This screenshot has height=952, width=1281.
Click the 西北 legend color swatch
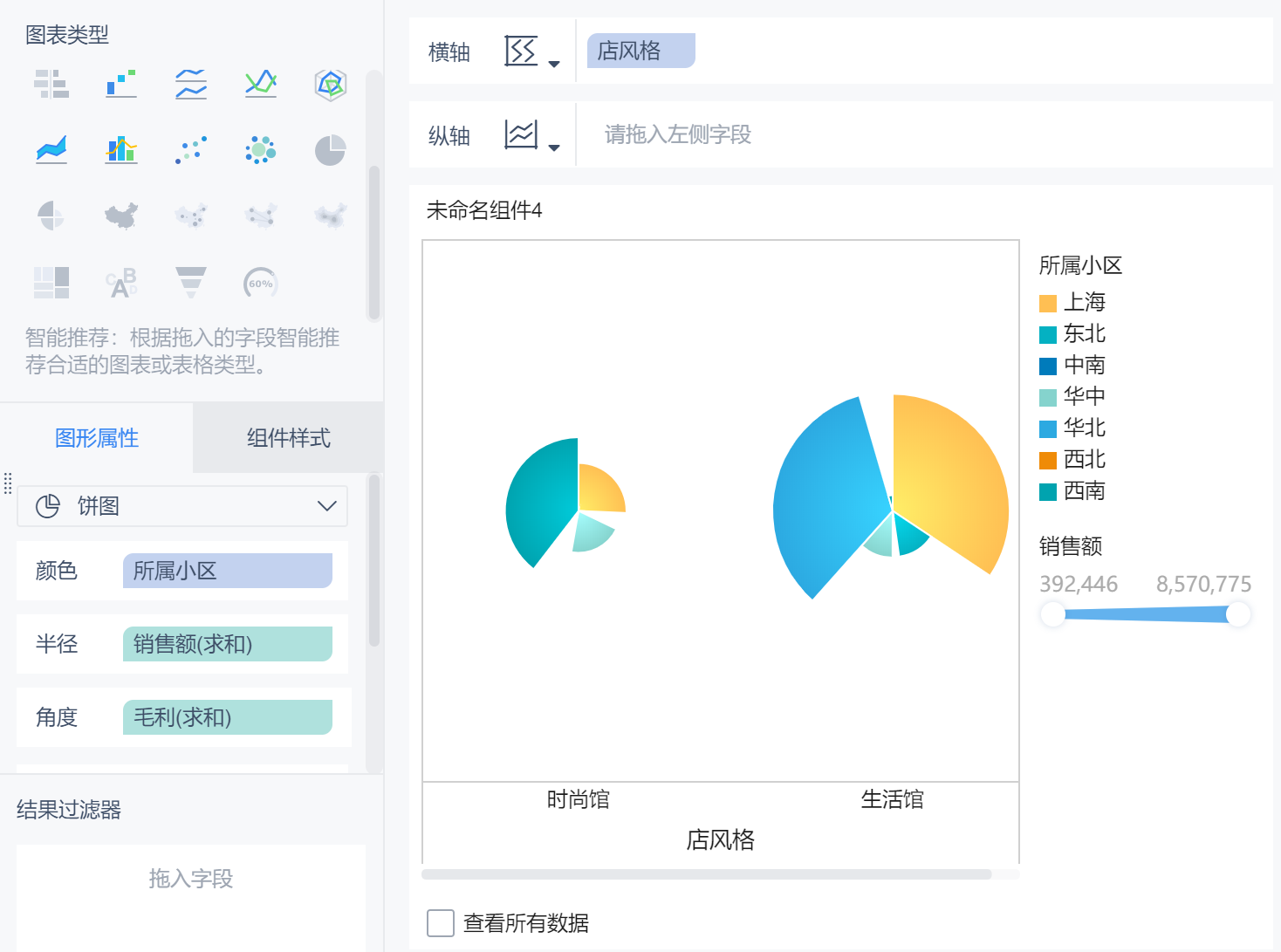[x=1048, y=460]
